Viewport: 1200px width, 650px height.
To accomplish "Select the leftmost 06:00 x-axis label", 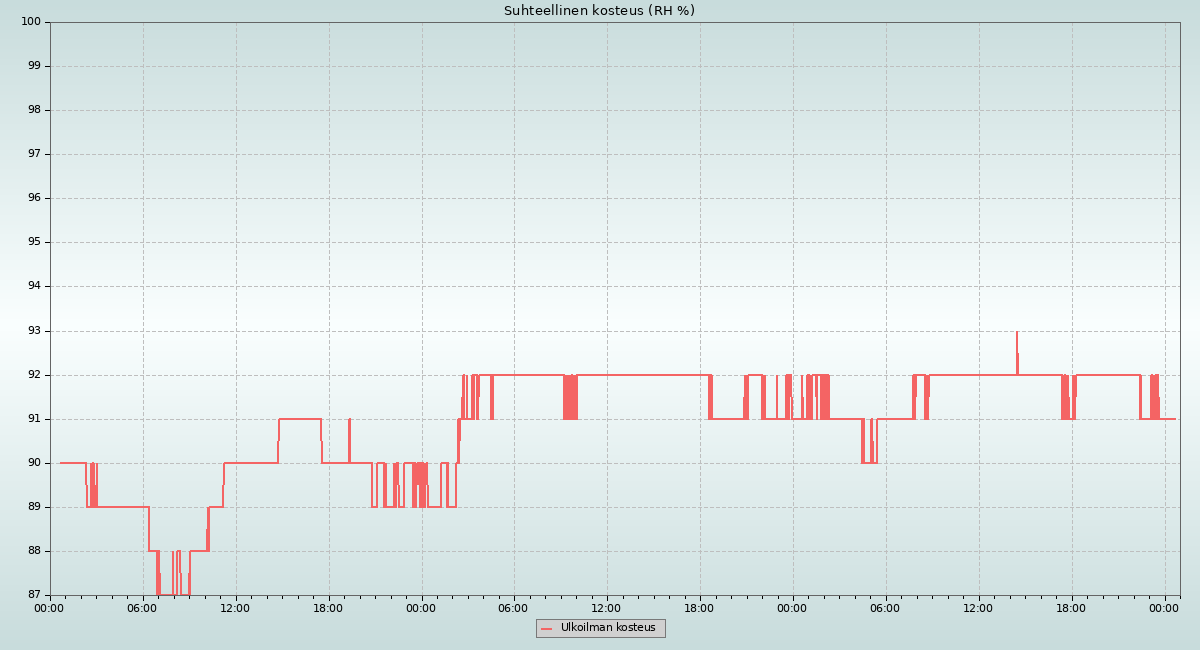I will (143, 607).
